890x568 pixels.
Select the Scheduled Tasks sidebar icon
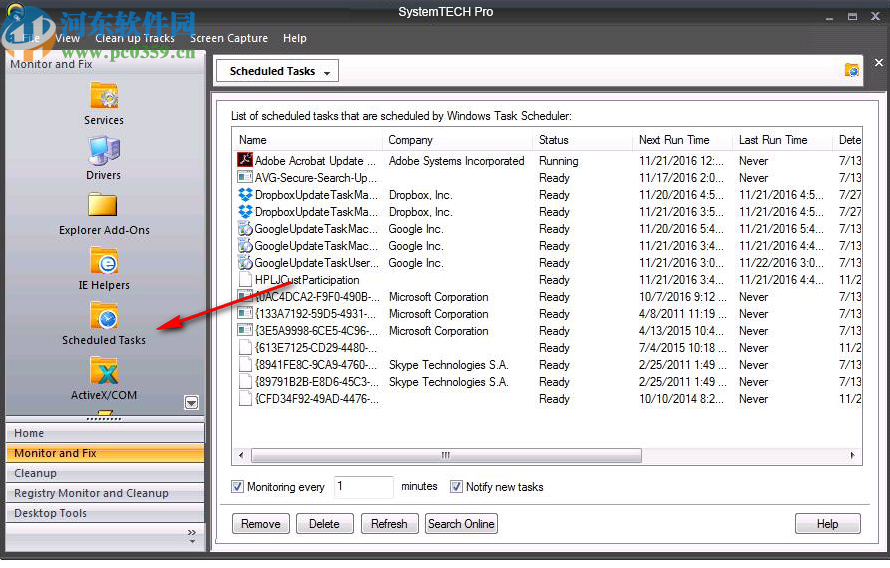[x=104, y=316]
